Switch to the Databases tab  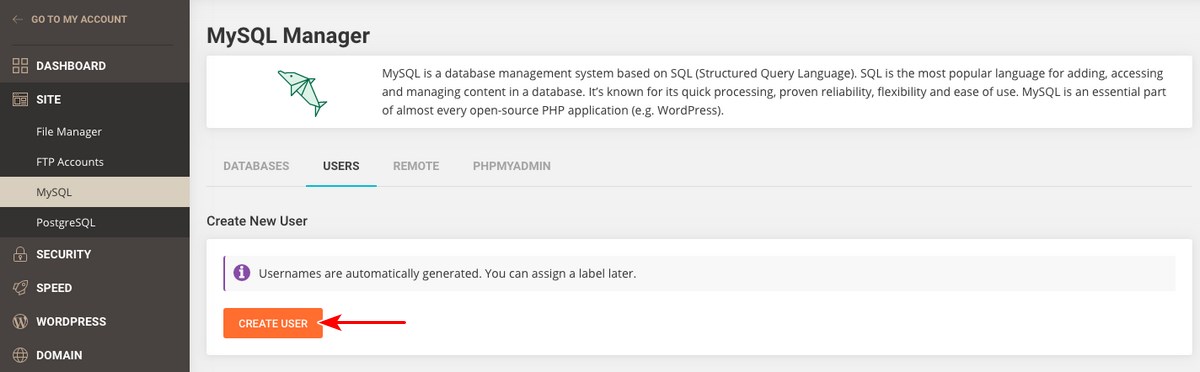[256, 166]
